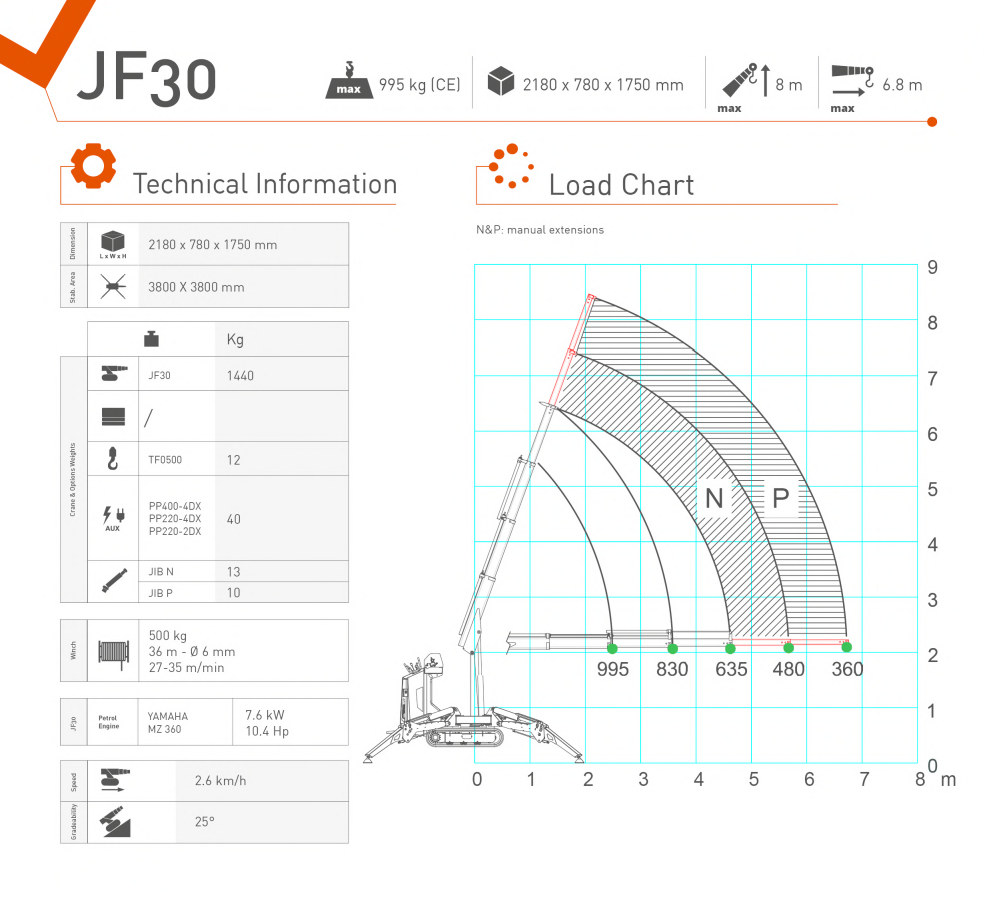Click the speed icon beside 2.6 km/h

(112, 779)
